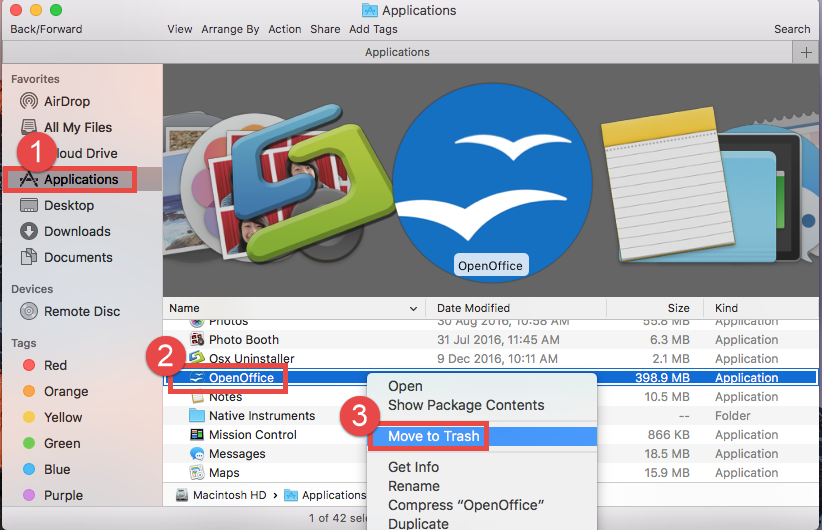Image resolution: width=822 pixels, height=530 pixels.
Task: Open Documents in the sidebar
Action: tap(66, 257)
